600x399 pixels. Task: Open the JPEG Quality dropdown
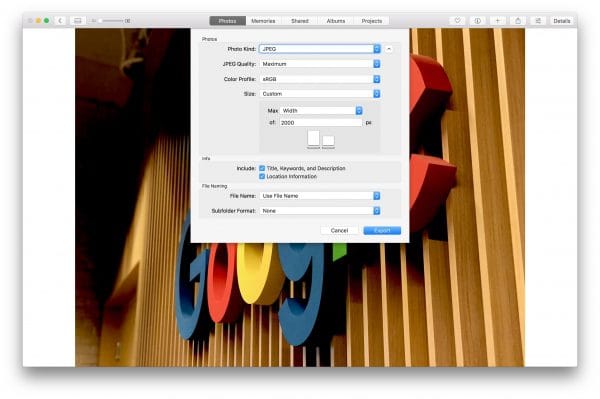(320, 64)
